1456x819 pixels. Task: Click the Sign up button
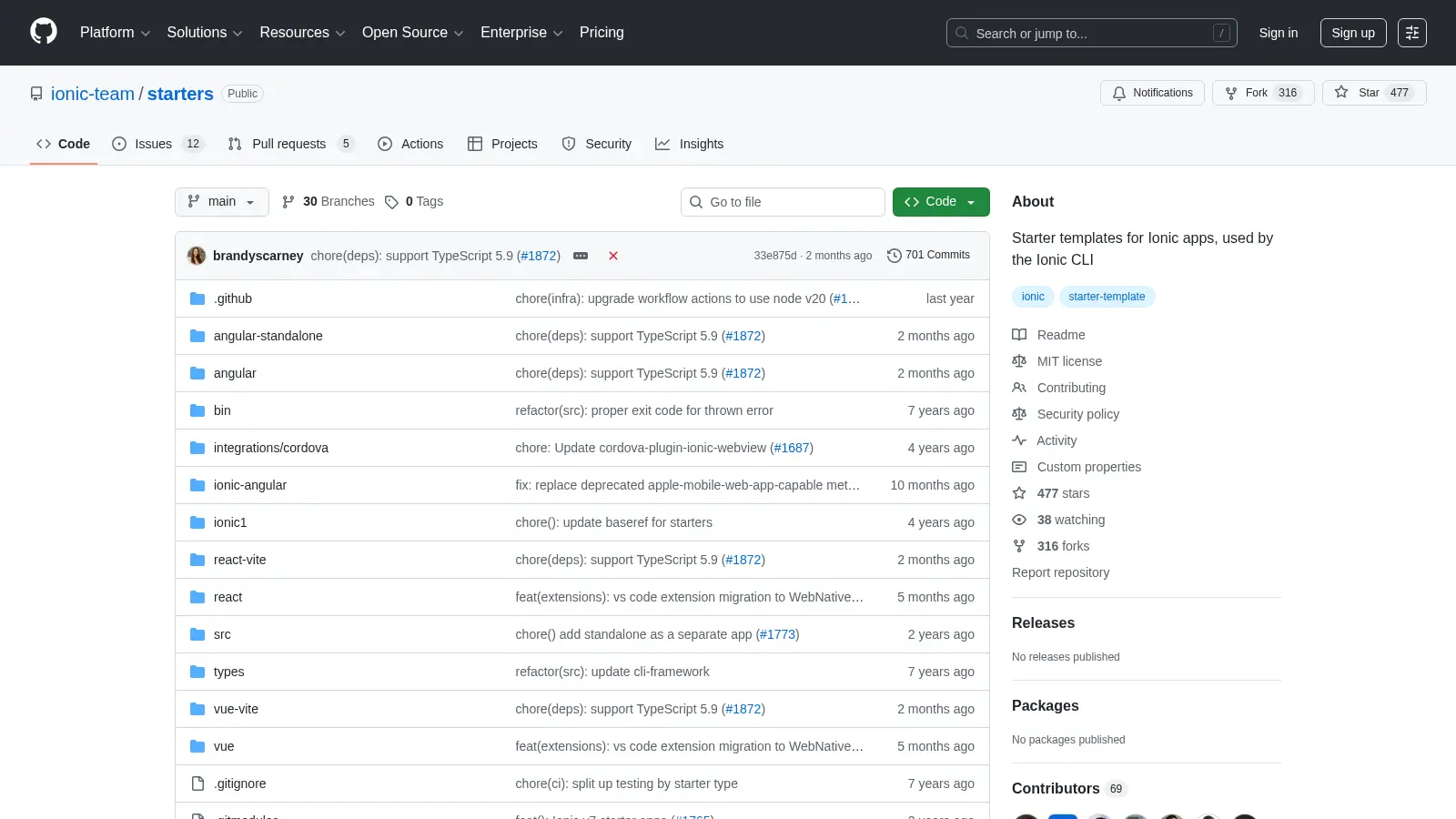(x=1353, y=33)
